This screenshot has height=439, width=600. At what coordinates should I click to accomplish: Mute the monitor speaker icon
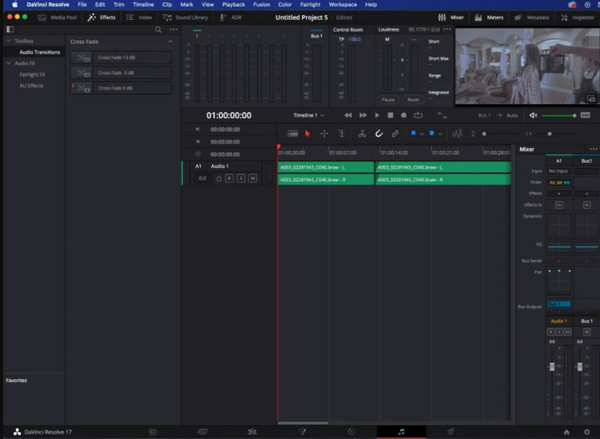(x=533, y=115)
